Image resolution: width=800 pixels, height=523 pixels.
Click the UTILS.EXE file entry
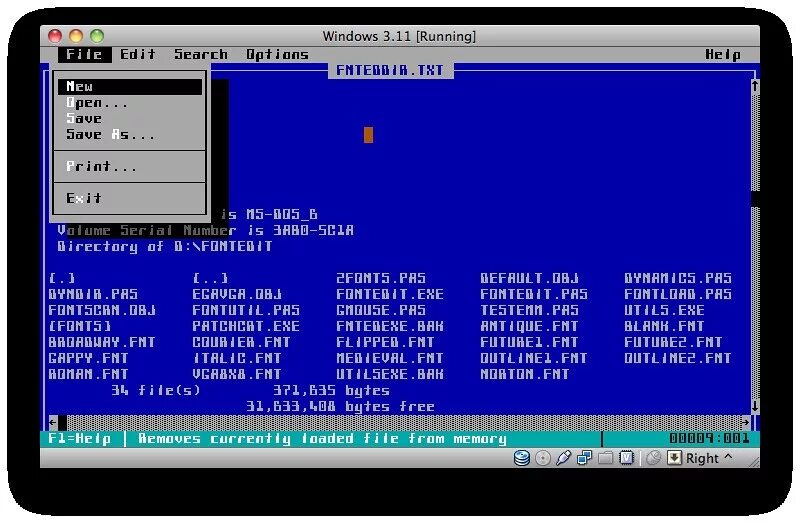pos(664,310)
